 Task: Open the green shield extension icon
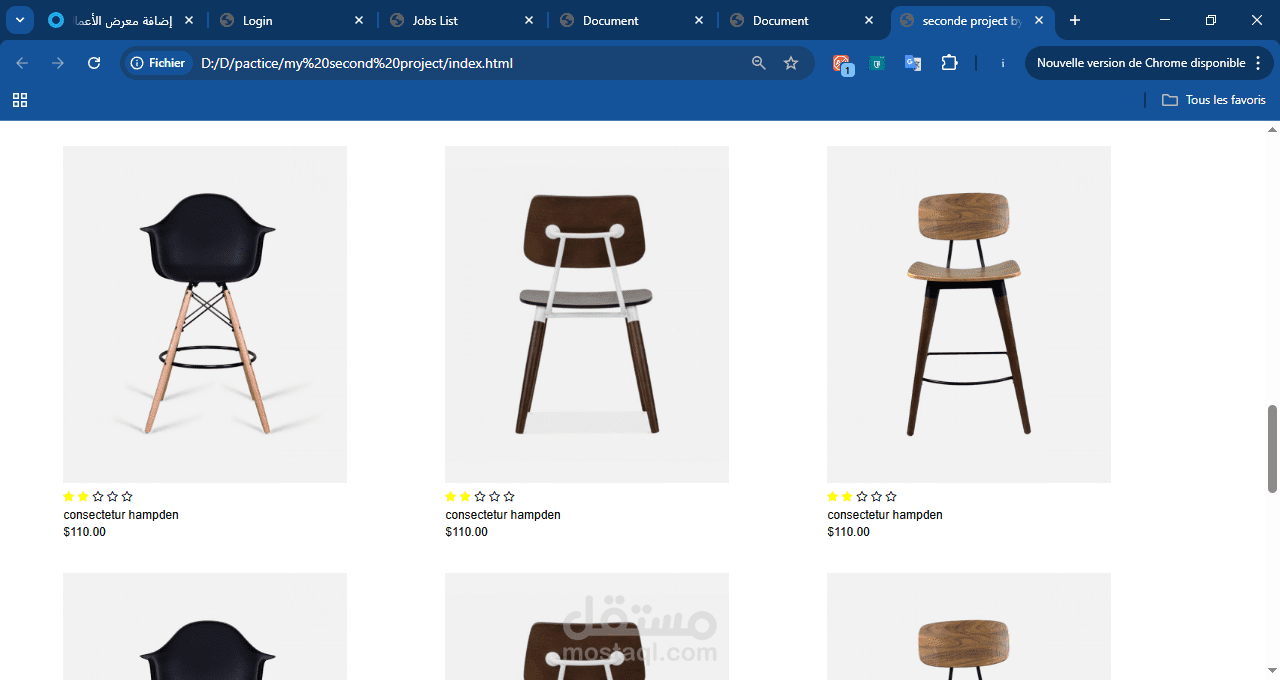tap(877, 63)
